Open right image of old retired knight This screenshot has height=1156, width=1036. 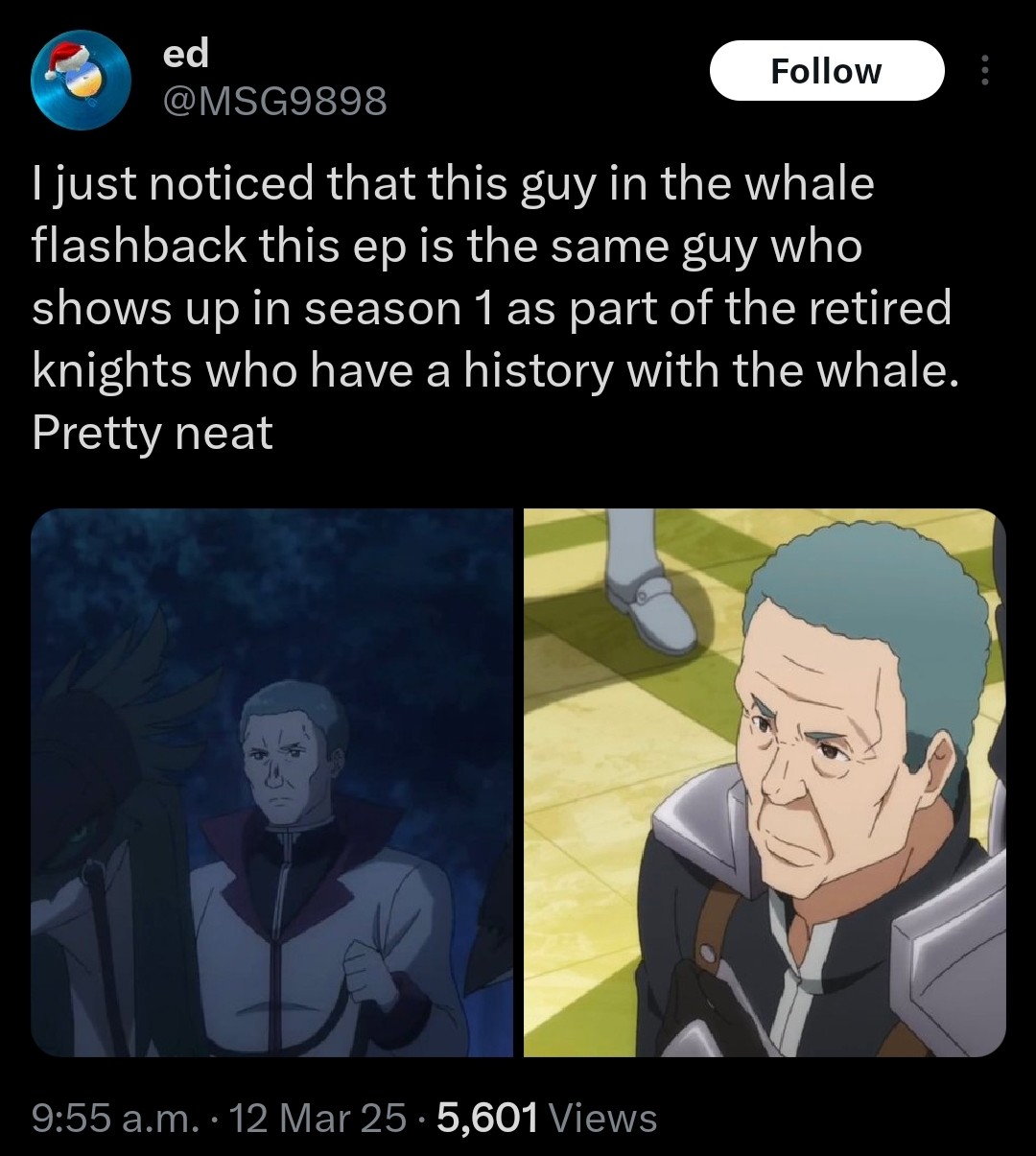point(765,783)
